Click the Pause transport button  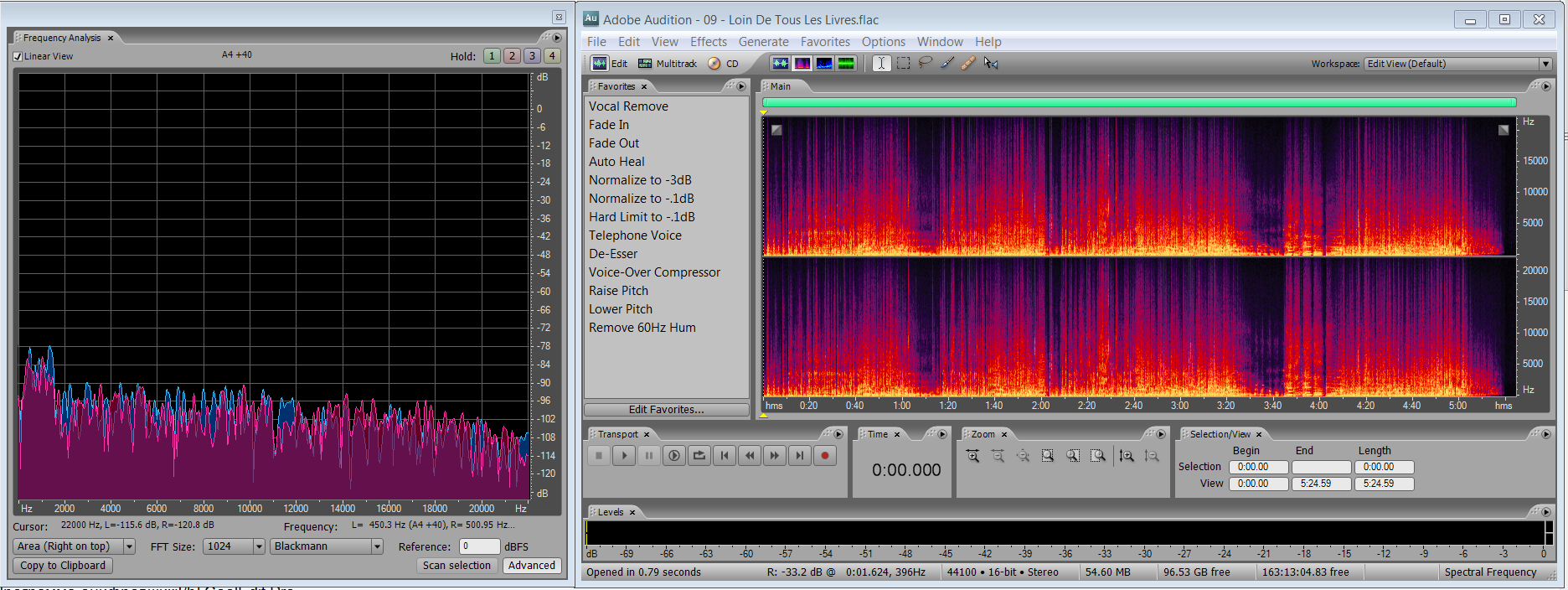tap(649, 456)
